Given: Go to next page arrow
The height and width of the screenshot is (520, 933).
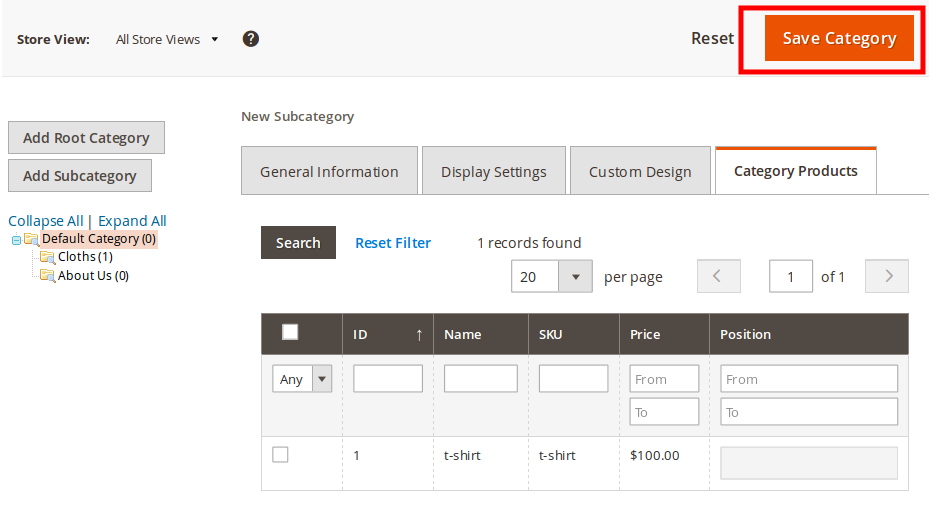Looking at the screenshot, I should pyautogui.click(x=887, y=277).
